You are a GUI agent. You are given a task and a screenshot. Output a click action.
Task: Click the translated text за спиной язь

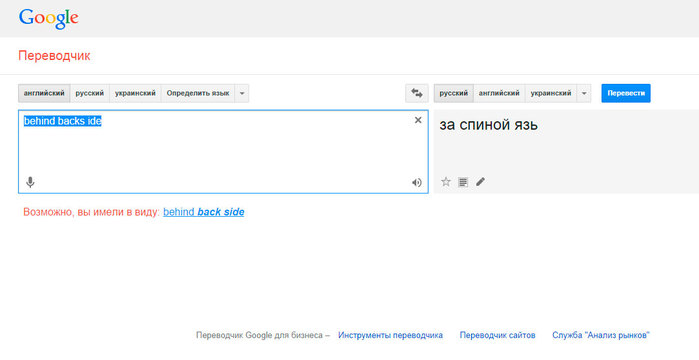coord(489,125)
